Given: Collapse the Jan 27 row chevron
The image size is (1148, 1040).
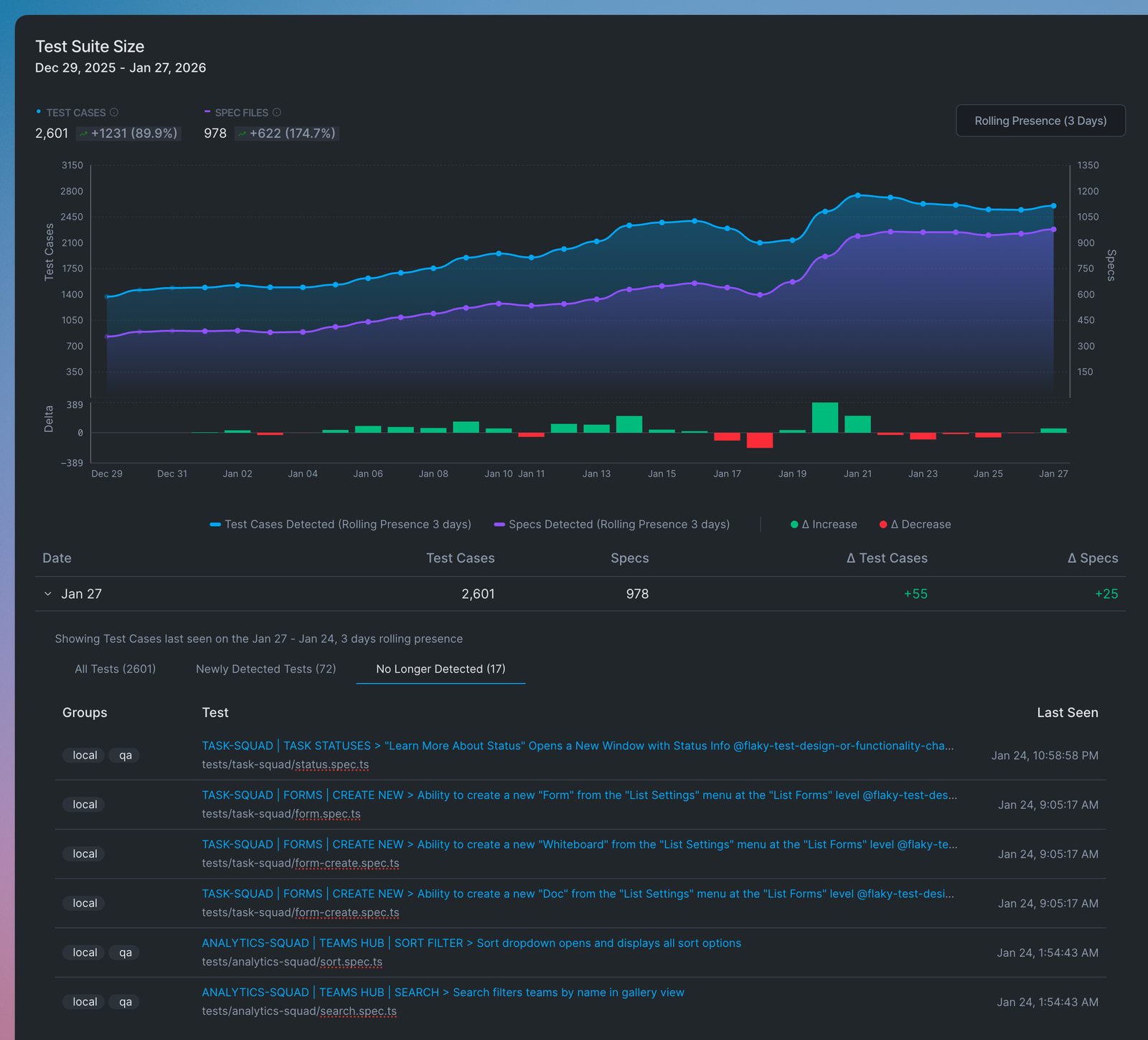Looking at the screenshot, I should click(48, 594).
